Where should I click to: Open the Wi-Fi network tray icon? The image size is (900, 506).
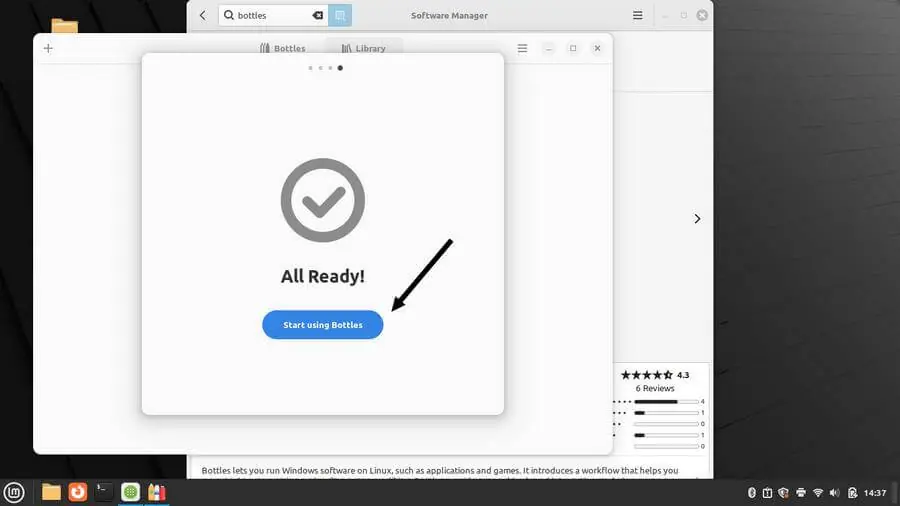coord(818,493)
